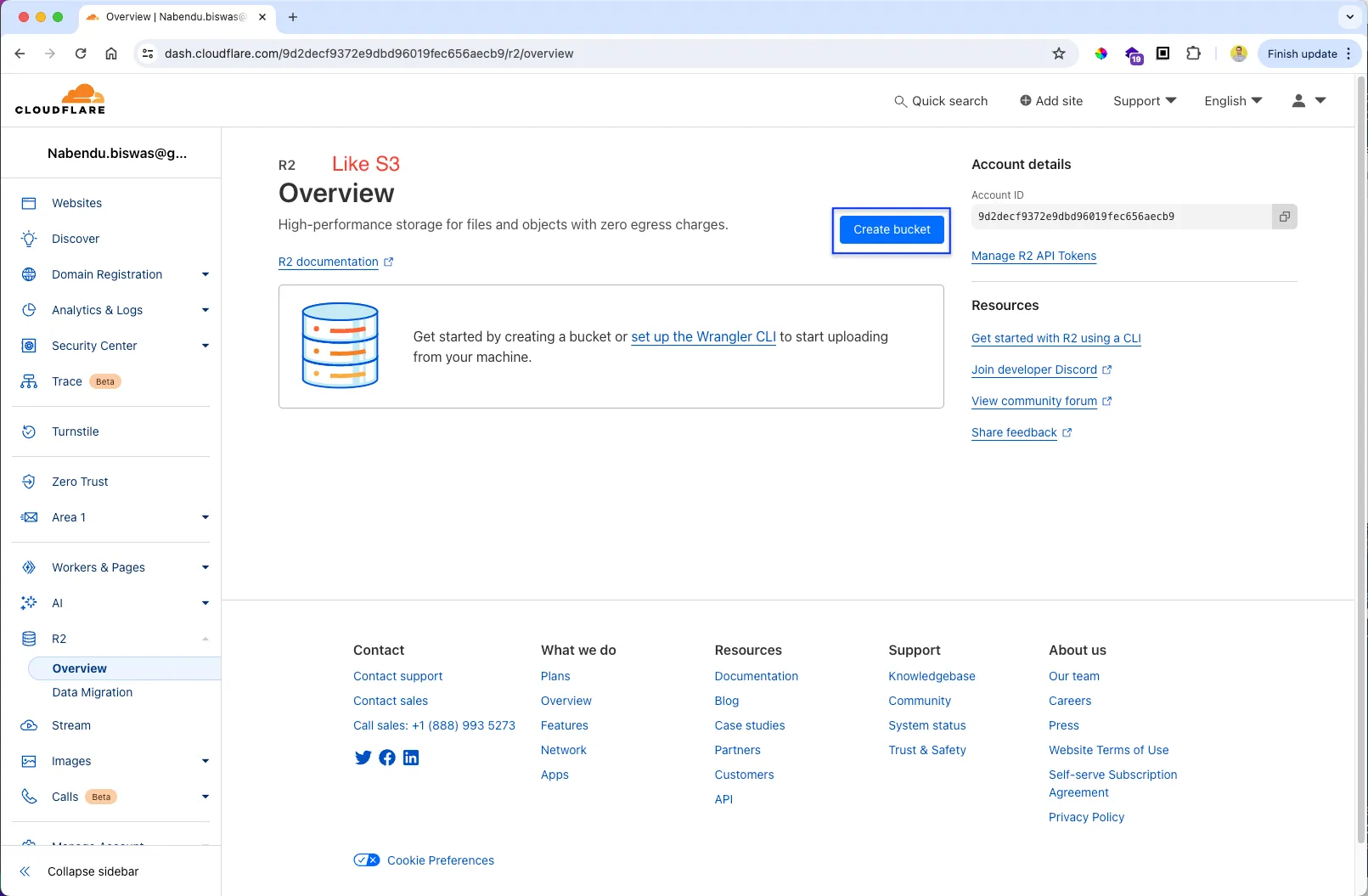The image size is (1368, 896).
Task: Click the Analytics & Logs chart icon
Action: tap(29, 310)
